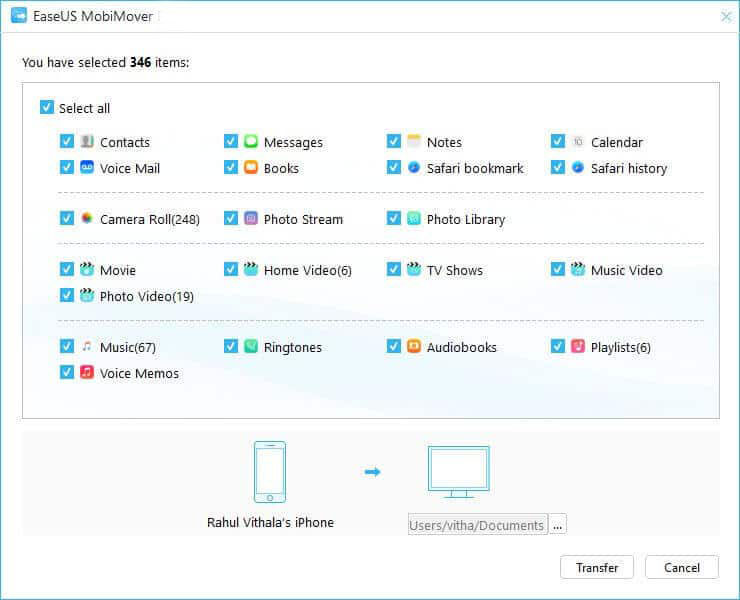740x600 pixels.
Task: Click the Voice Mail icon
Action: point(87,167)
